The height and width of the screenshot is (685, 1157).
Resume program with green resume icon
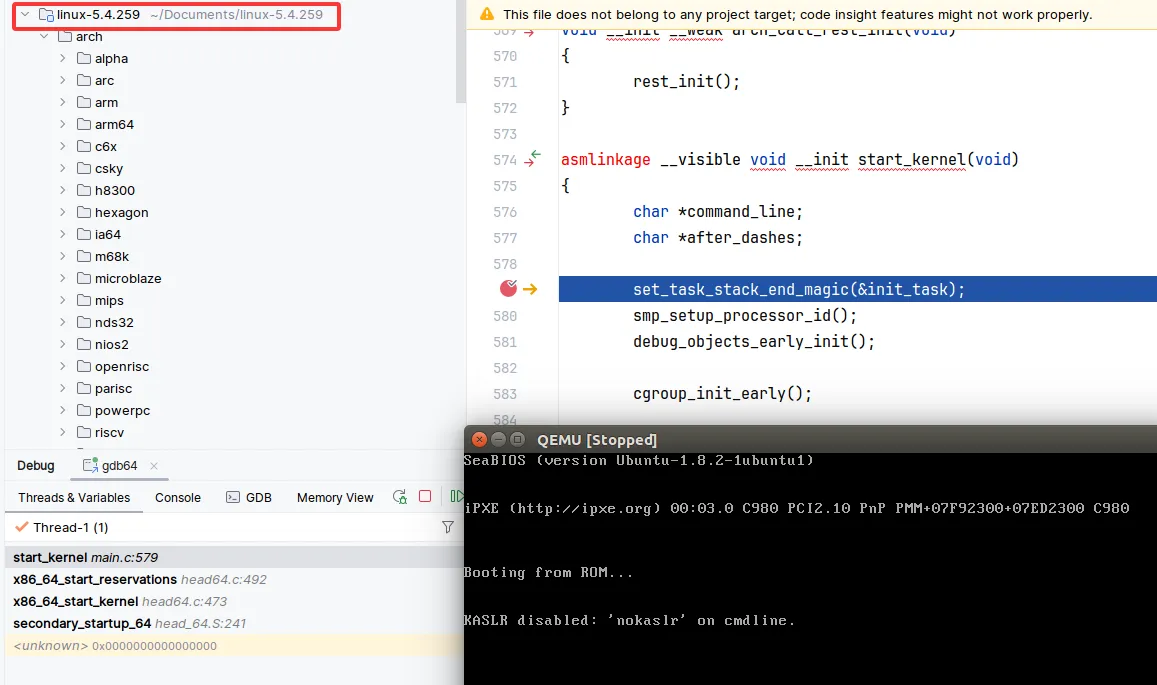457,496
